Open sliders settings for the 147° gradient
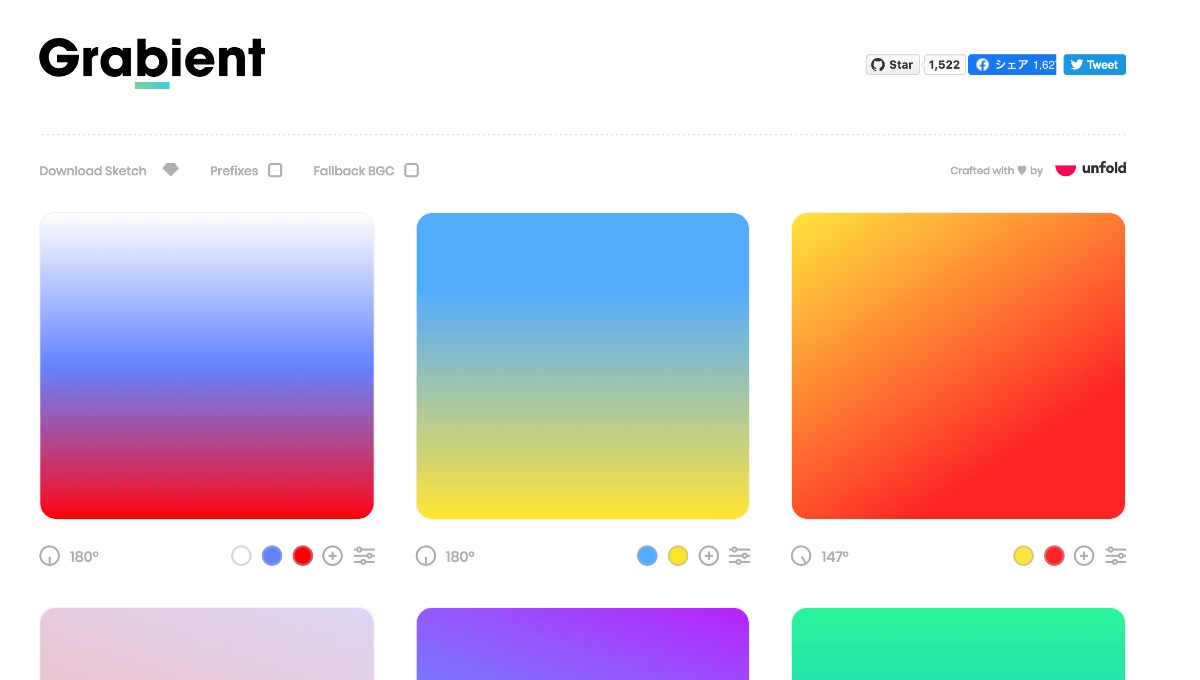 pos(1116,556)
